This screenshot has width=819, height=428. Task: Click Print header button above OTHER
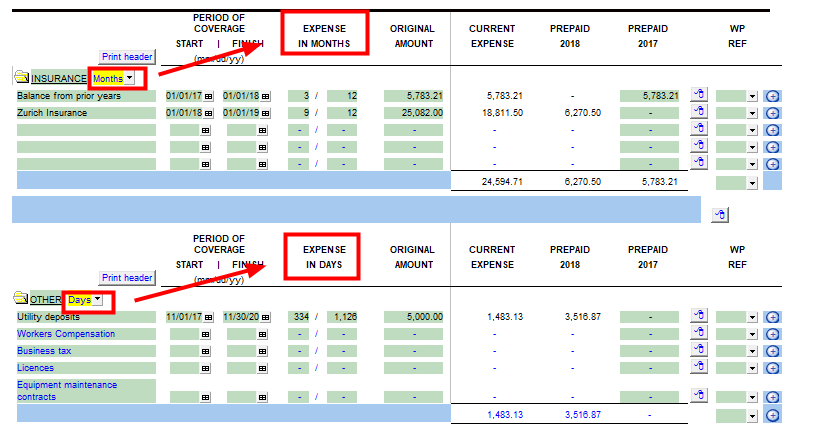point(127,278)
